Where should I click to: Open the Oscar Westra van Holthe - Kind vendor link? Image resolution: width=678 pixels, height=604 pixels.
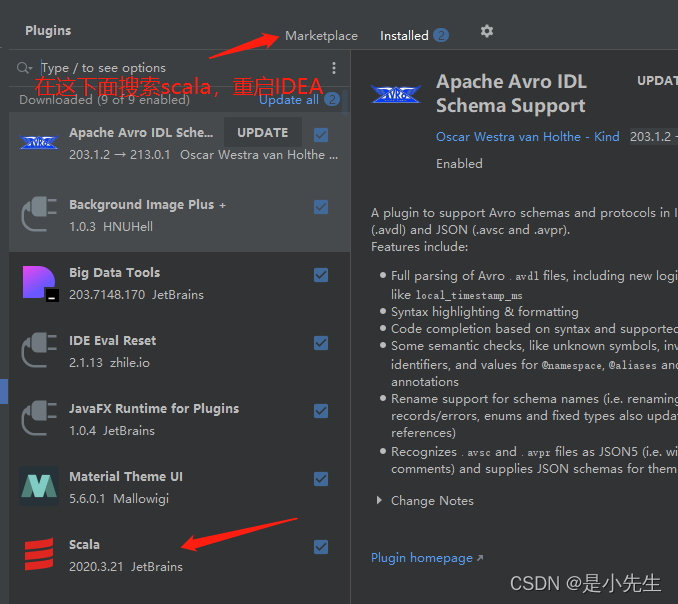528,137
